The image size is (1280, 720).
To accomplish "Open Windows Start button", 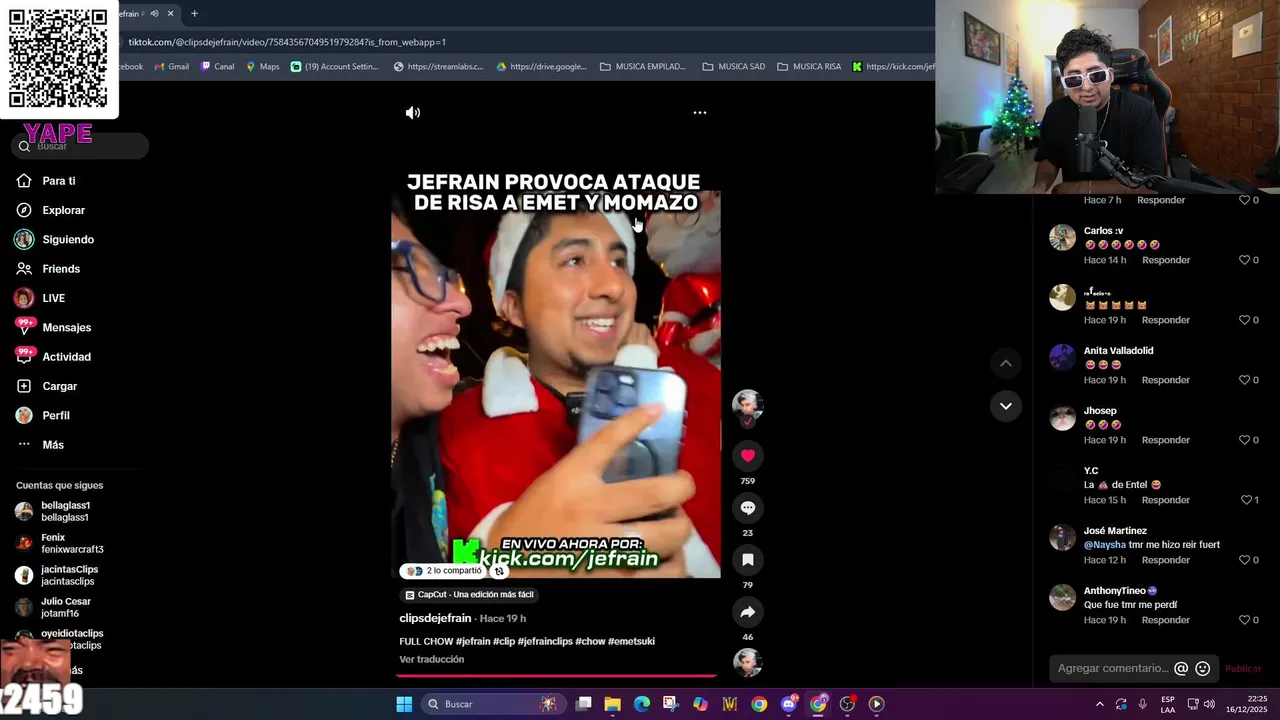I will point(404,704).
